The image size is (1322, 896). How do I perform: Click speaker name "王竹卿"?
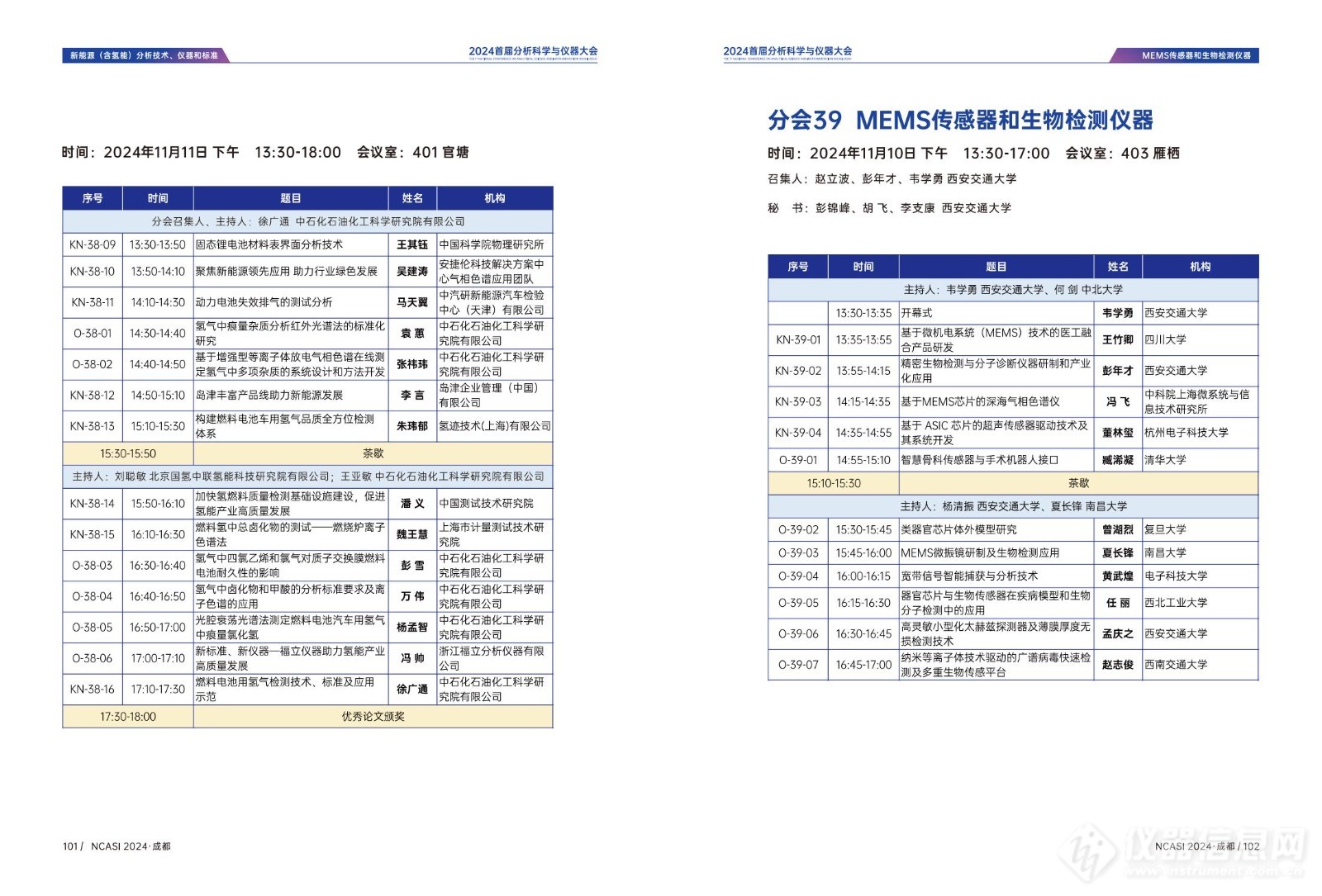1118,339
